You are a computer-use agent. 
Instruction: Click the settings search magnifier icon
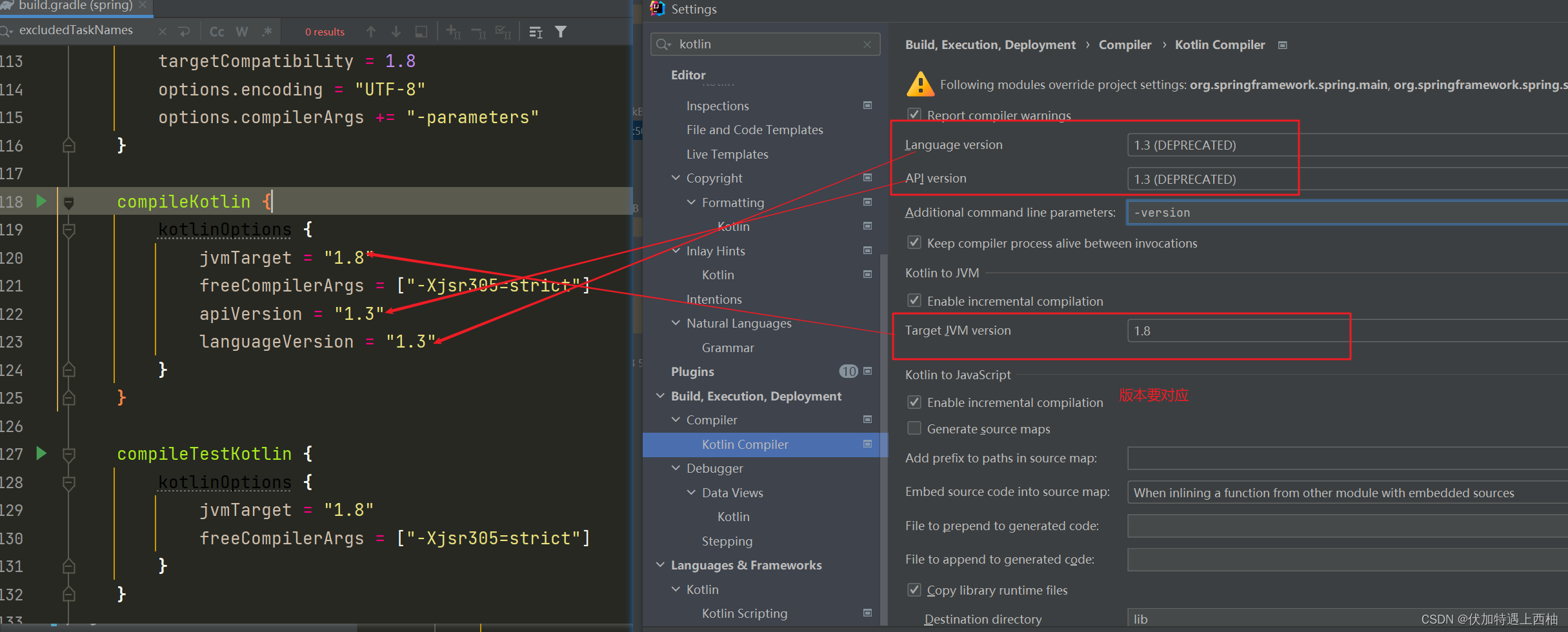pos(663,44)
